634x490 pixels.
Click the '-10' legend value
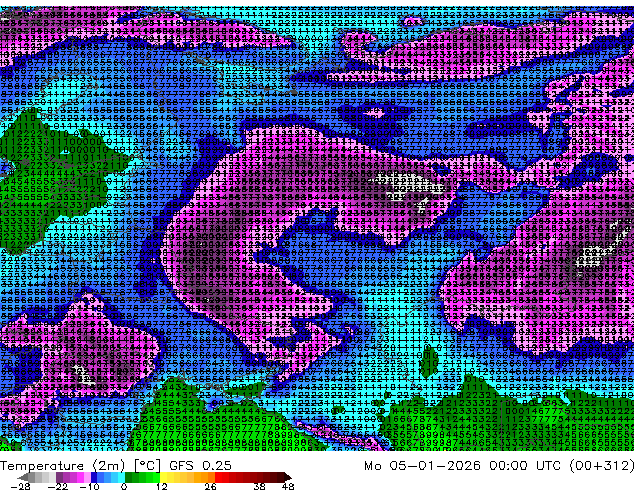[89, 486]
